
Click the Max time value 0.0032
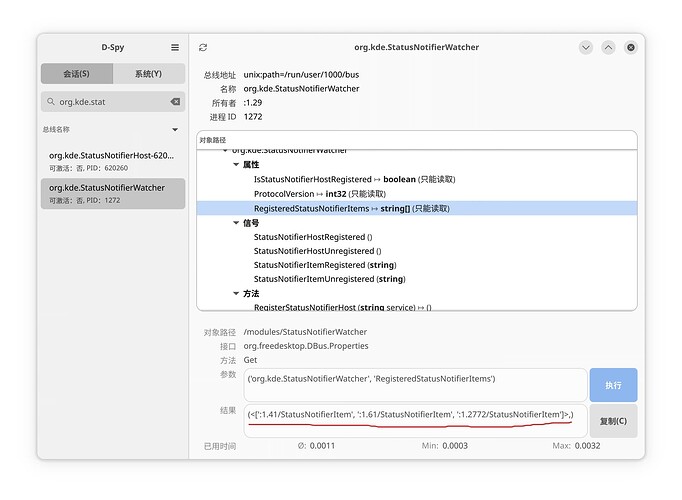point(588,446)
